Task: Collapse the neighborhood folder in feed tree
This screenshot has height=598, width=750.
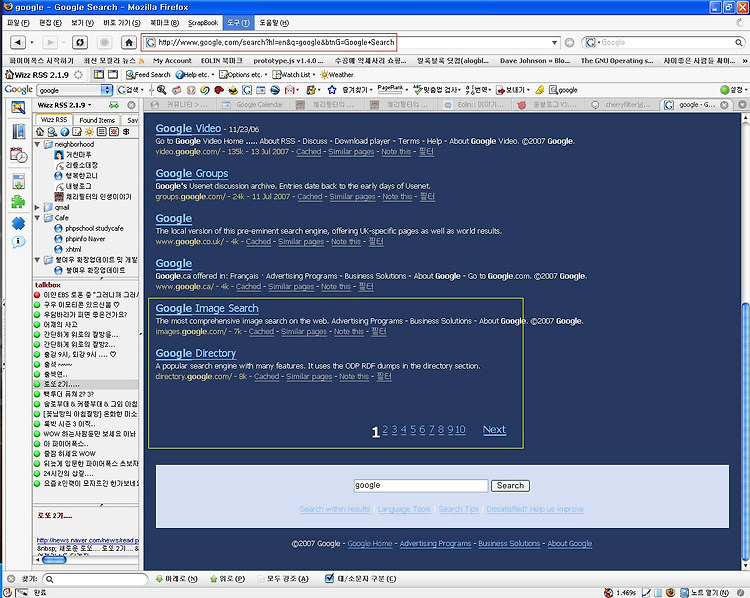Action: point(37,144)
